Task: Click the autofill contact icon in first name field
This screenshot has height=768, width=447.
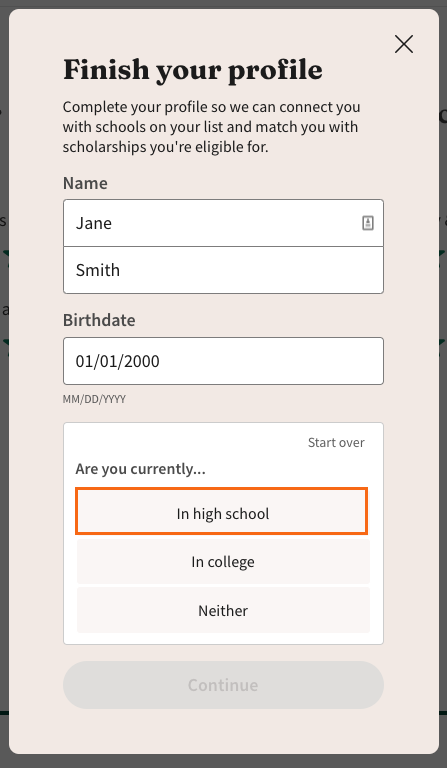Action: pyautogui.click(x=368, y=223)
